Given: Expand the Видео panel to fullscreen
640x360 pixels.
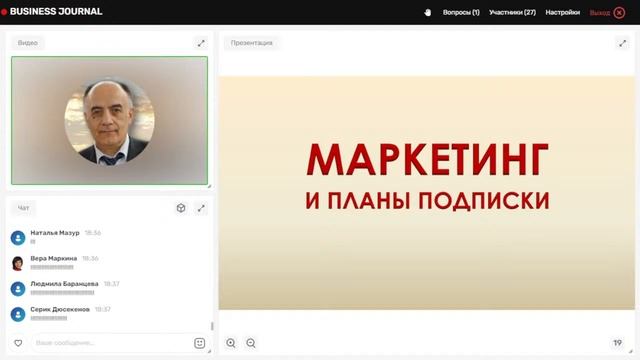Looking at the screenshot, I should point(201,43).
